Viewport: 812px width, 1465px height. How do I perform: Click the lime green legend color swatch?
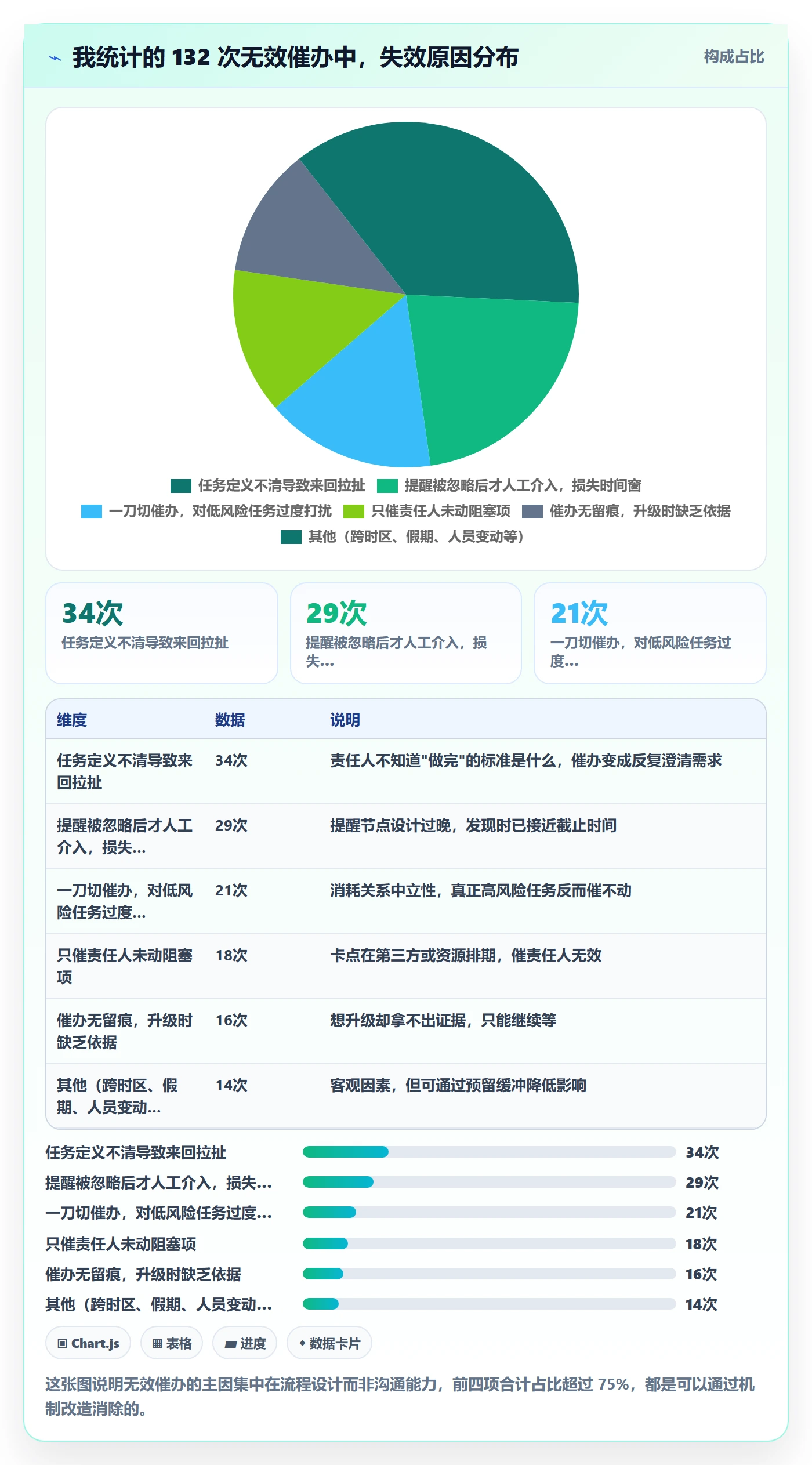tap(354, 512)
